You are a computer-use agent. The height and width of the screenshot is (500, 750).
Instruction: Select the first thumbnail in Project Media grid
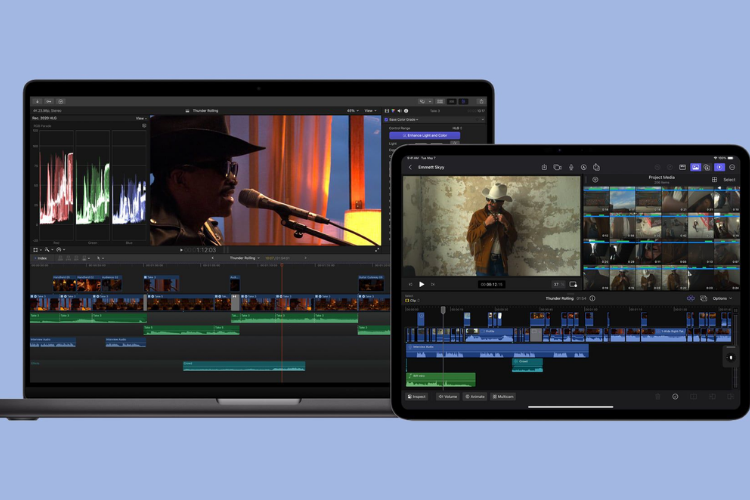pos(596,200)
